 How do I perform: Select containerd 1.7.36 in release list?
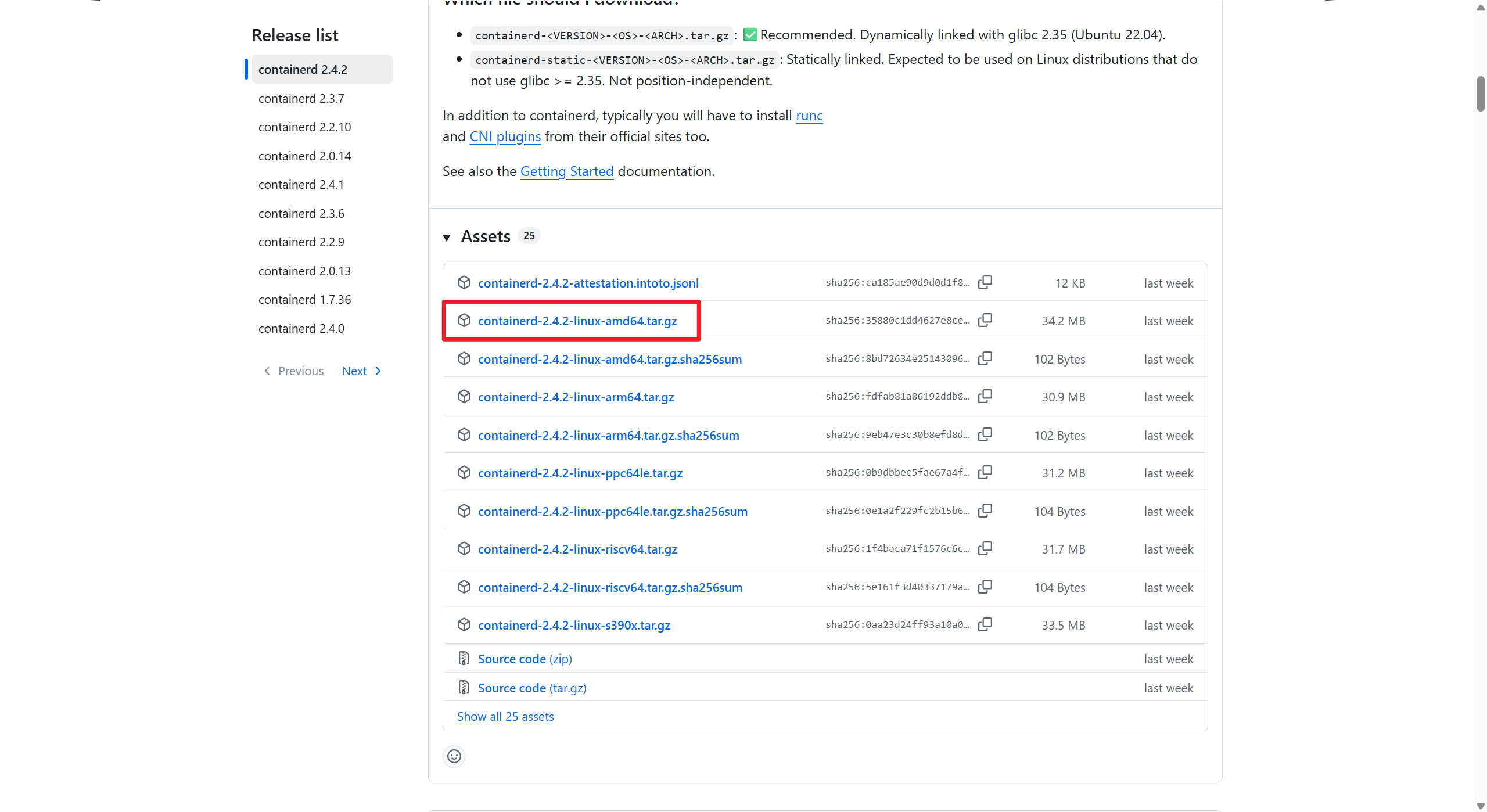coord(304,299)
